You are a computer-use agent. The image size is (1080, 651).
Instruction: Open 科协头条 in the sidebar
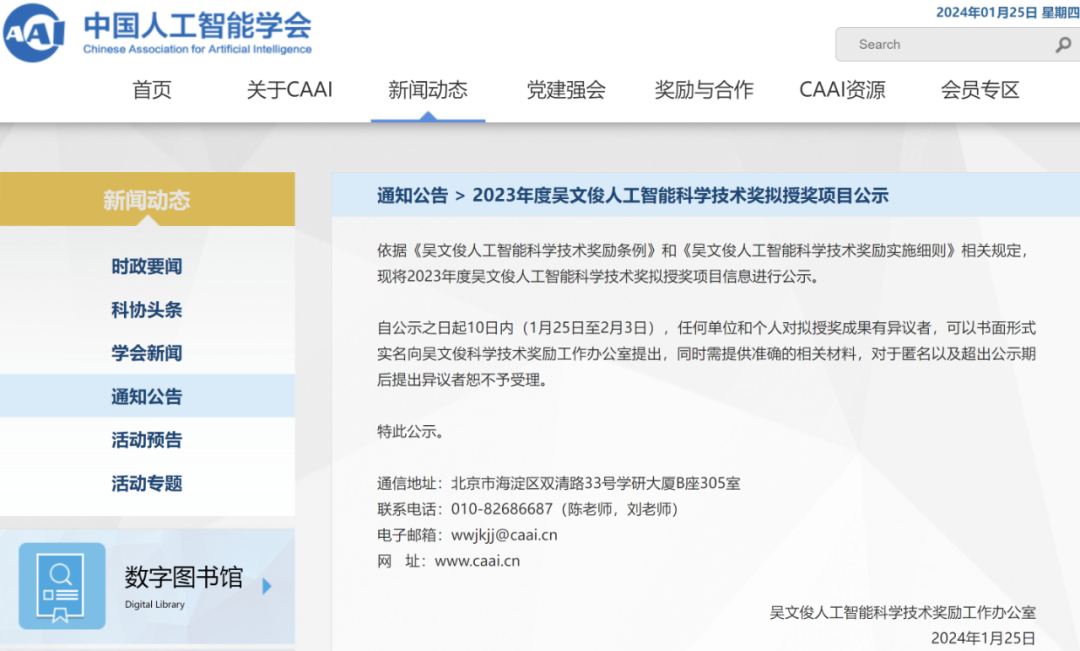[147, 309]
